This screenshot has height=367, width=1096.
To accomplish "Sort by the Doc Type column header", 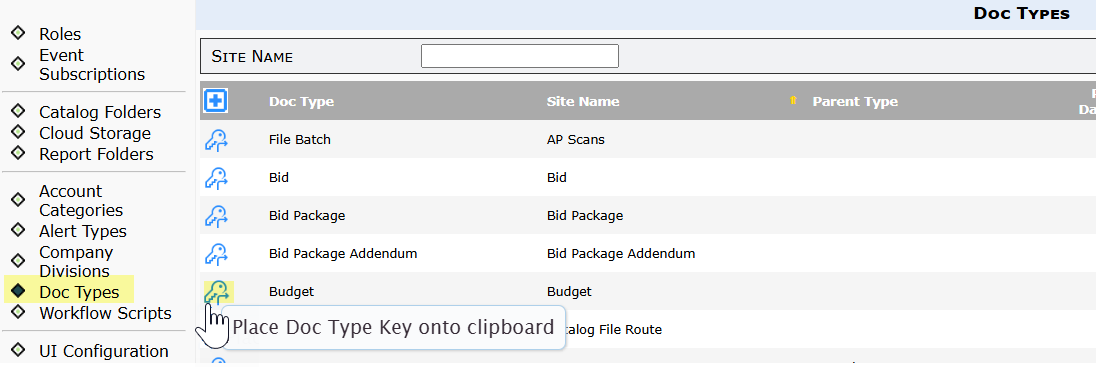I will tap(301, 102).
